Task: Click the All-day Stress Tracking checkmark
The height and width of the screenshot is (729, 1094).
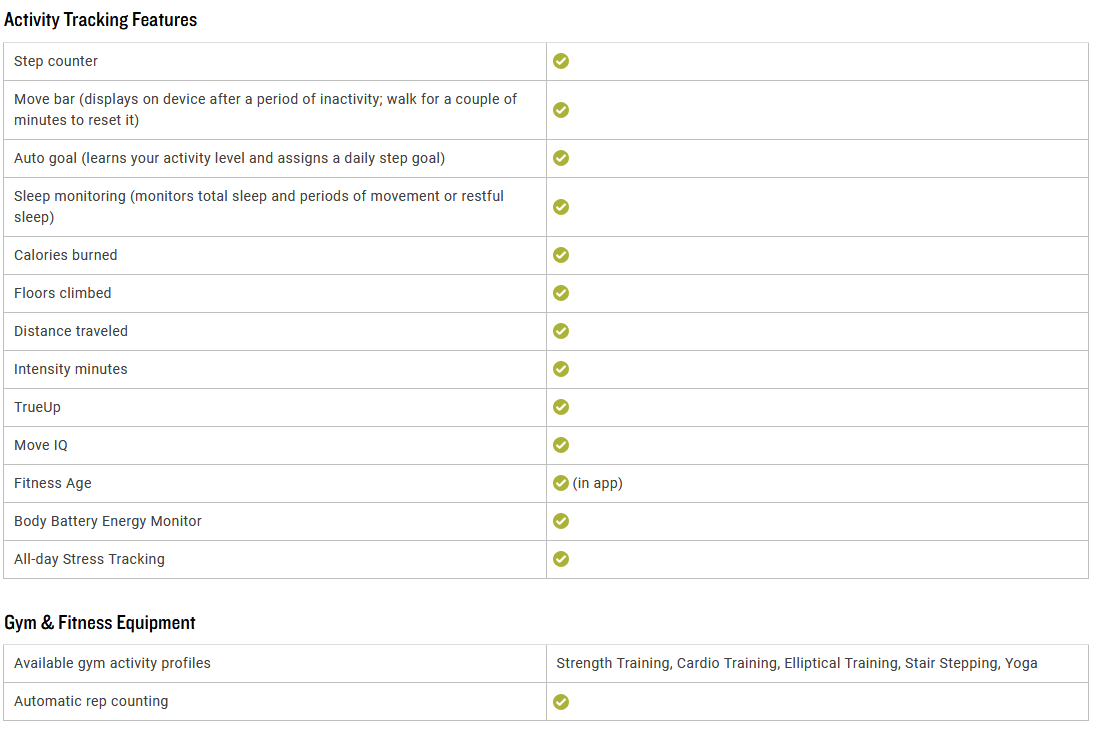Action: point(561,559)
